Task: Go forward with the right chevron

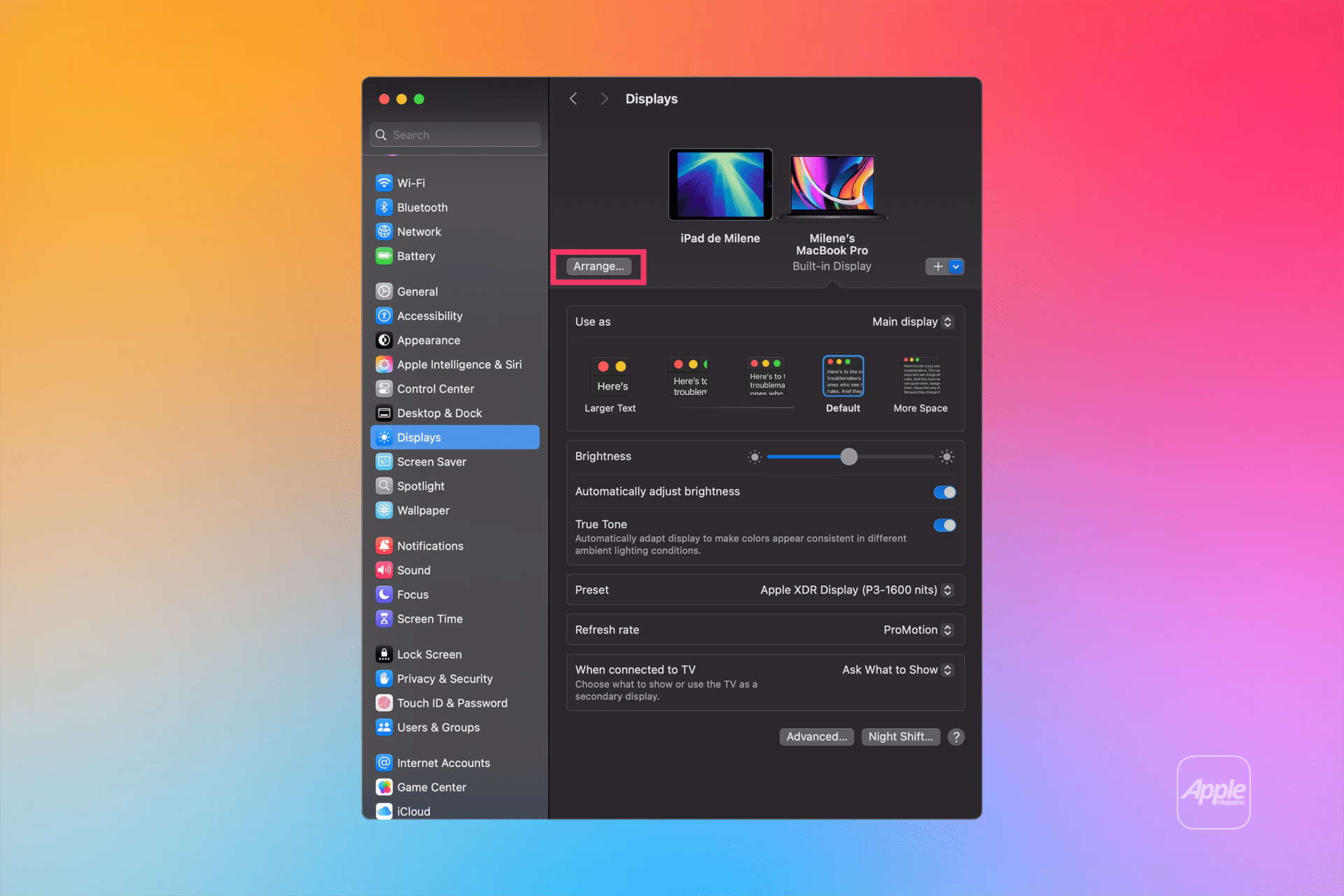Action: tap(604, 99)
